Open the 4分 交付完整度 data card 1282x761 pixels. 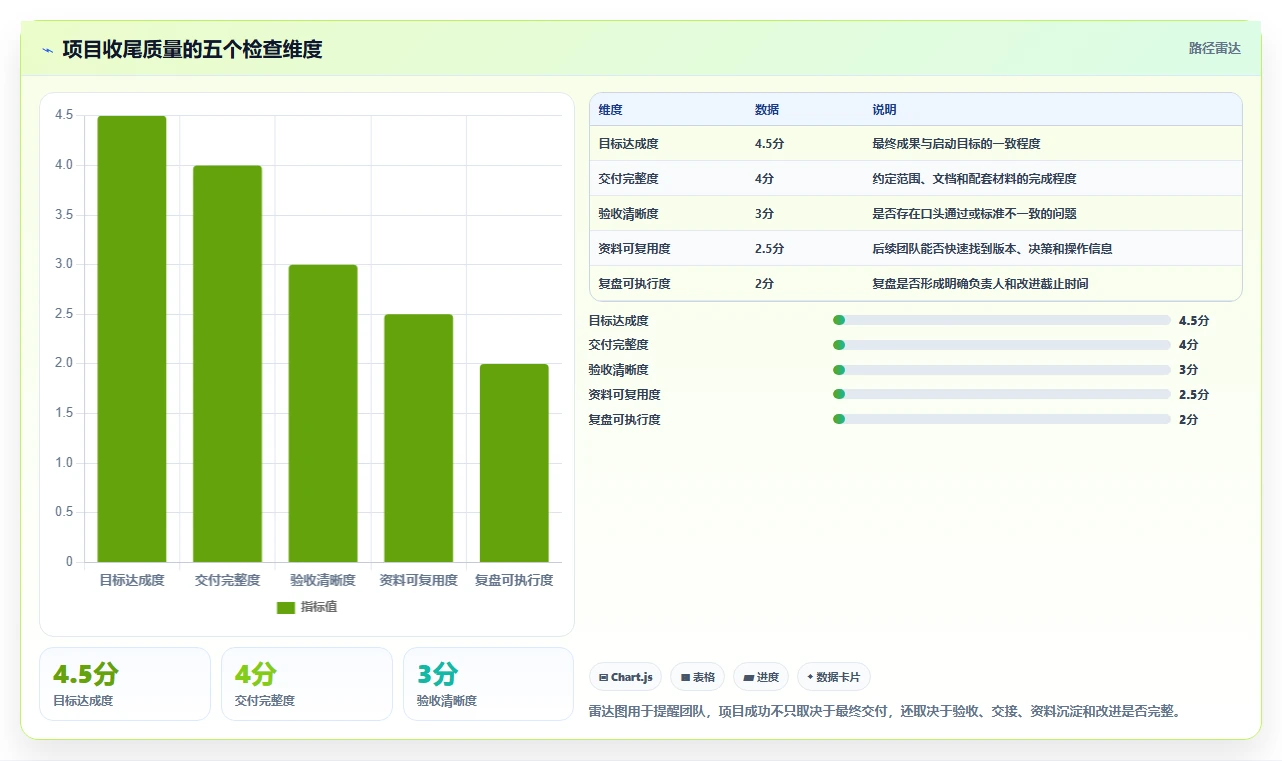(x=307, y=684)
